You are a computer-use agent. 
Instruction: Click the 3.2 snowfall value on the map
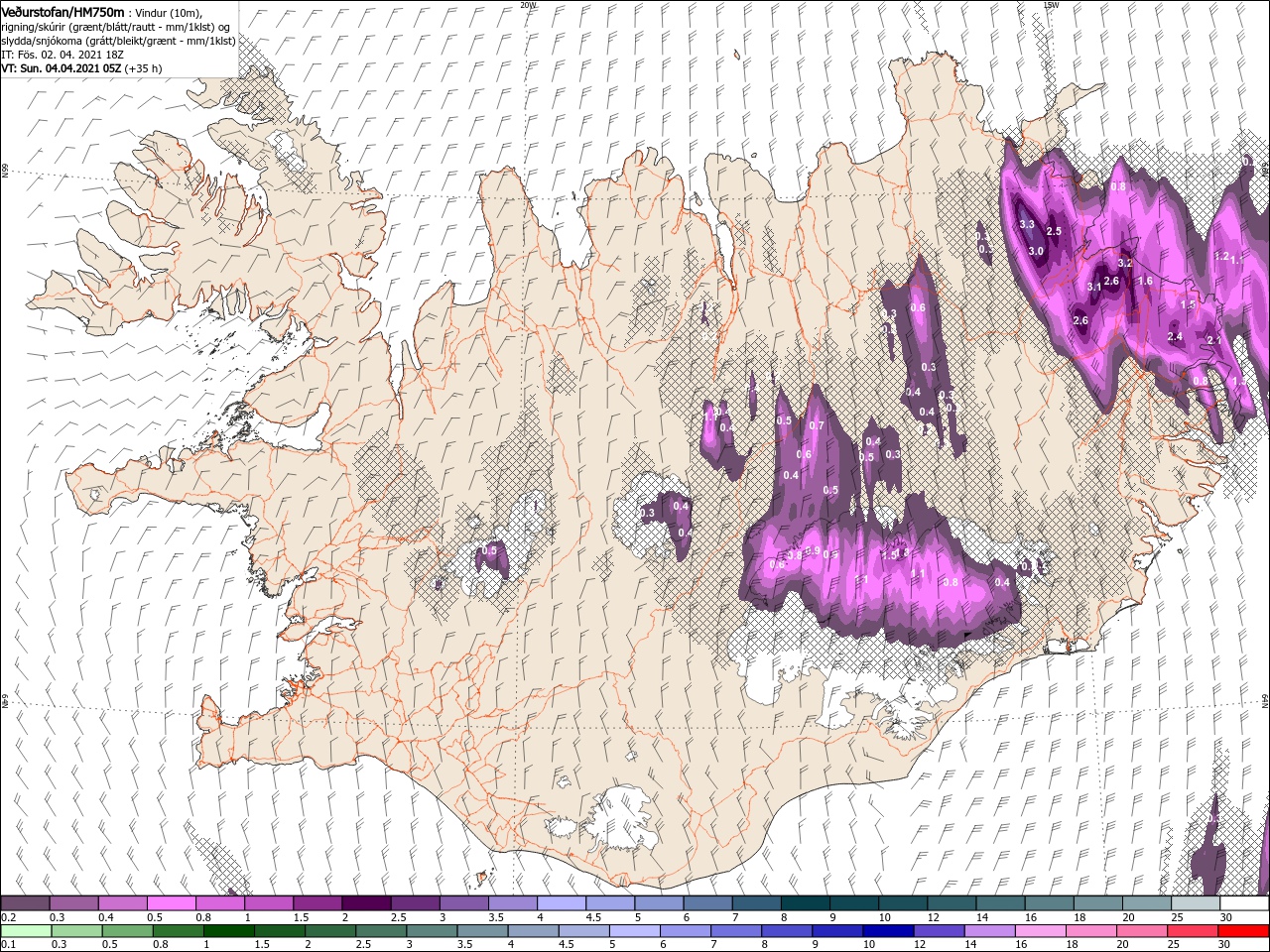1125,263
